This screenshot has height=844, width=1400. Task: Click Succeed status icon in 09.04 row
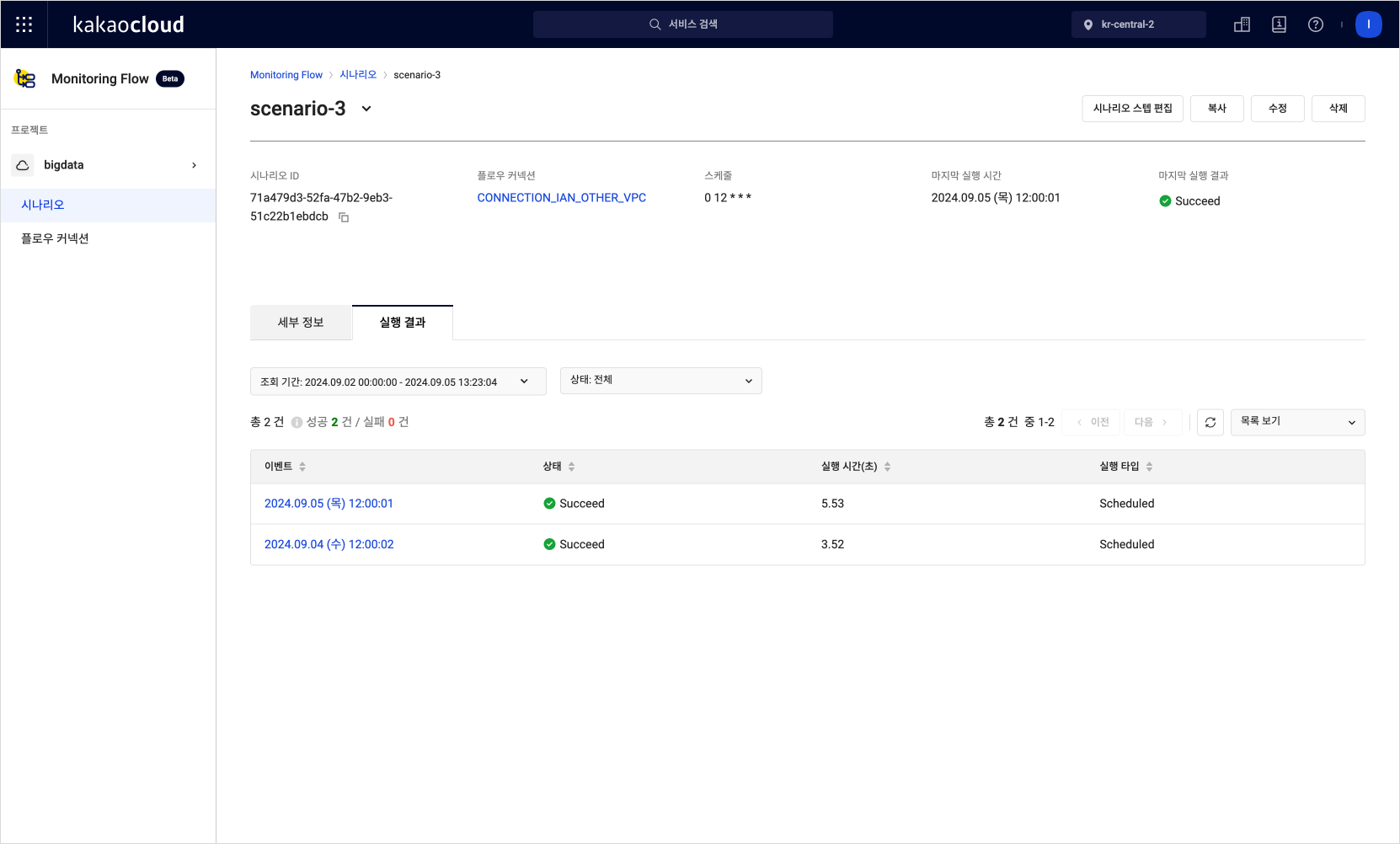[549, 544]
